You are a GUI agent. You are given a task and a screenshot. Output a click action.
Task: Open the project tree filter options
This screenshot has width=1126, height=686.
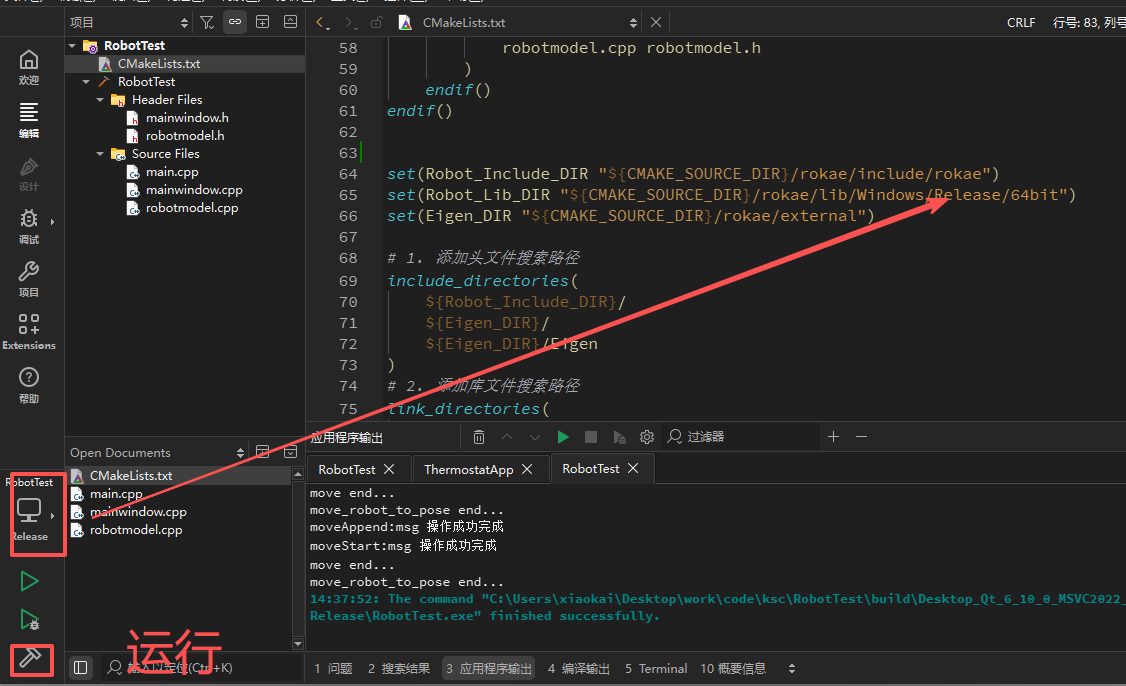tap(206, 22)
